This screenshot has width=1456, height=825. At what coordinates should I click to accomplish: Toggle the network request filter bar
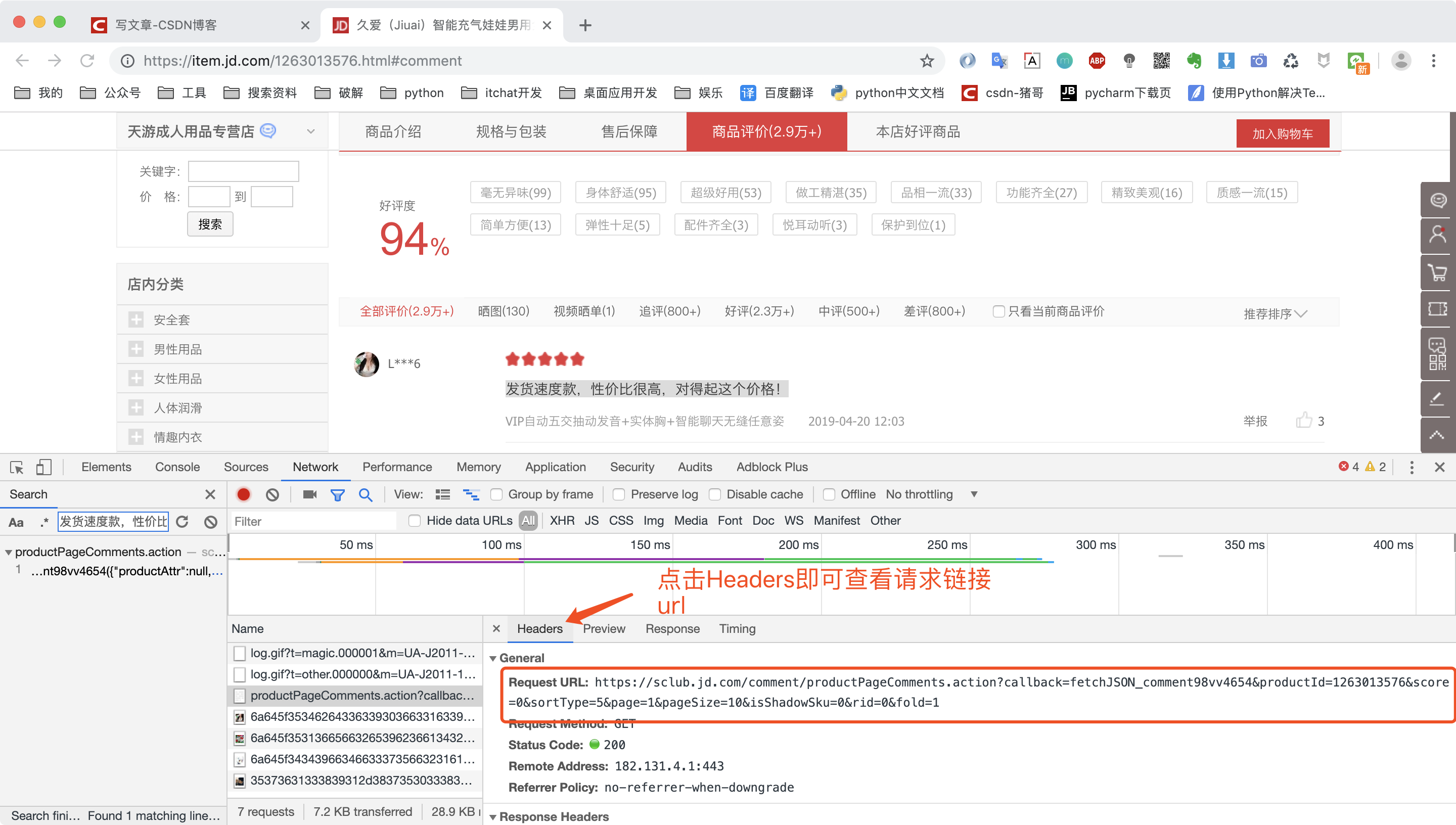(338, 494)
